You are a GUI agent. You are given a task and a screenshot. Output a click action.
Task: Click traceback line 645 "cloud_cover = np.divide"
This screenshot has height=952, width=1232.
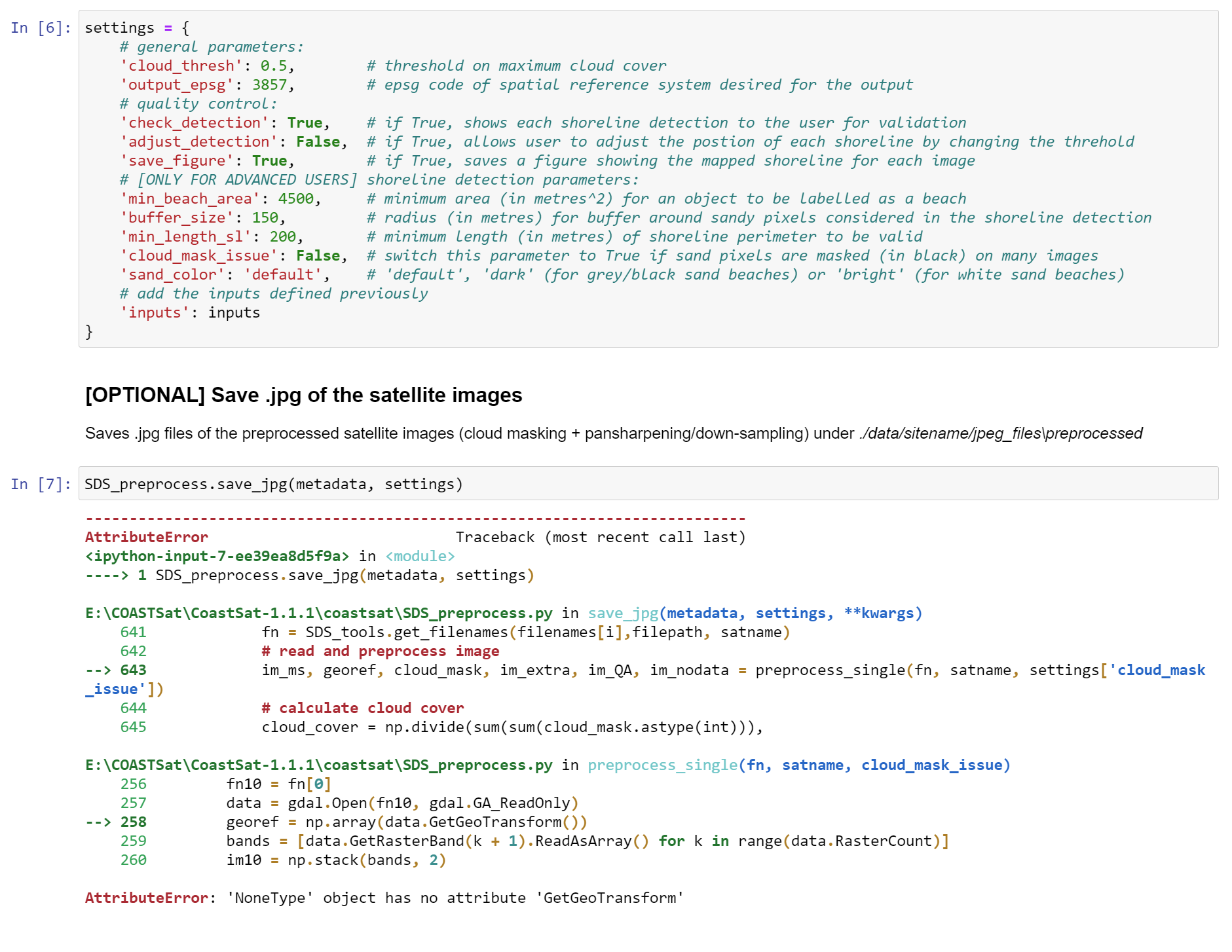coord(512,727)
